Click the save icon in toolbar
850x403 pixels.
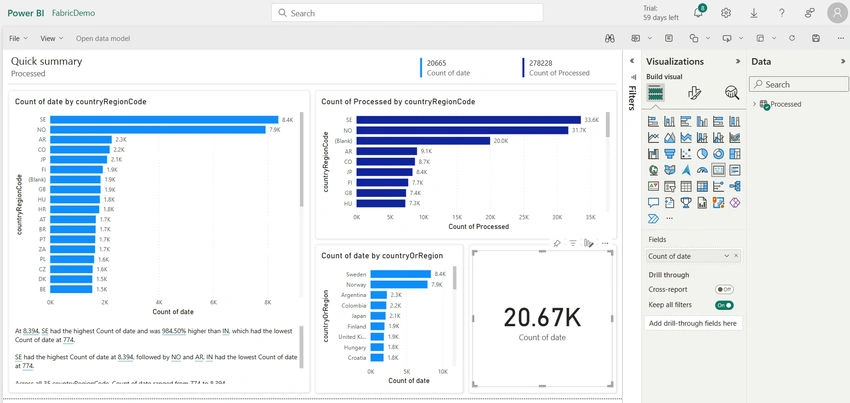coord(816,39)
